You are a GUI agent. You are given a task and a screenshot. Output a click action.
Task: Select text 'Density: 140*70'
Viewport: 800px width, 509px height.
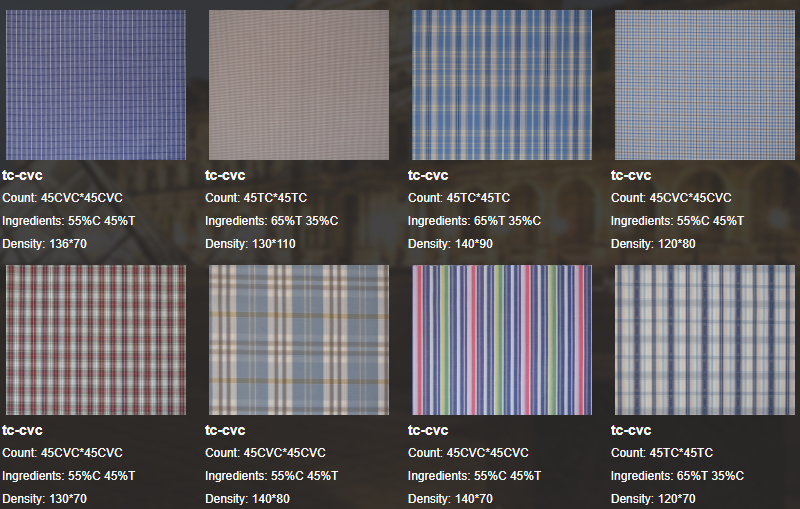[451, 499]
